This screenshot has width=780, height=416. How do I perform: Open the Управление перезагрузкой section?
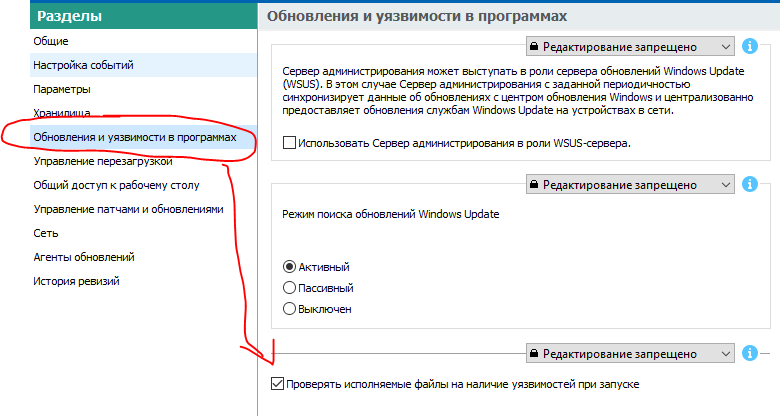pos(143,161)
